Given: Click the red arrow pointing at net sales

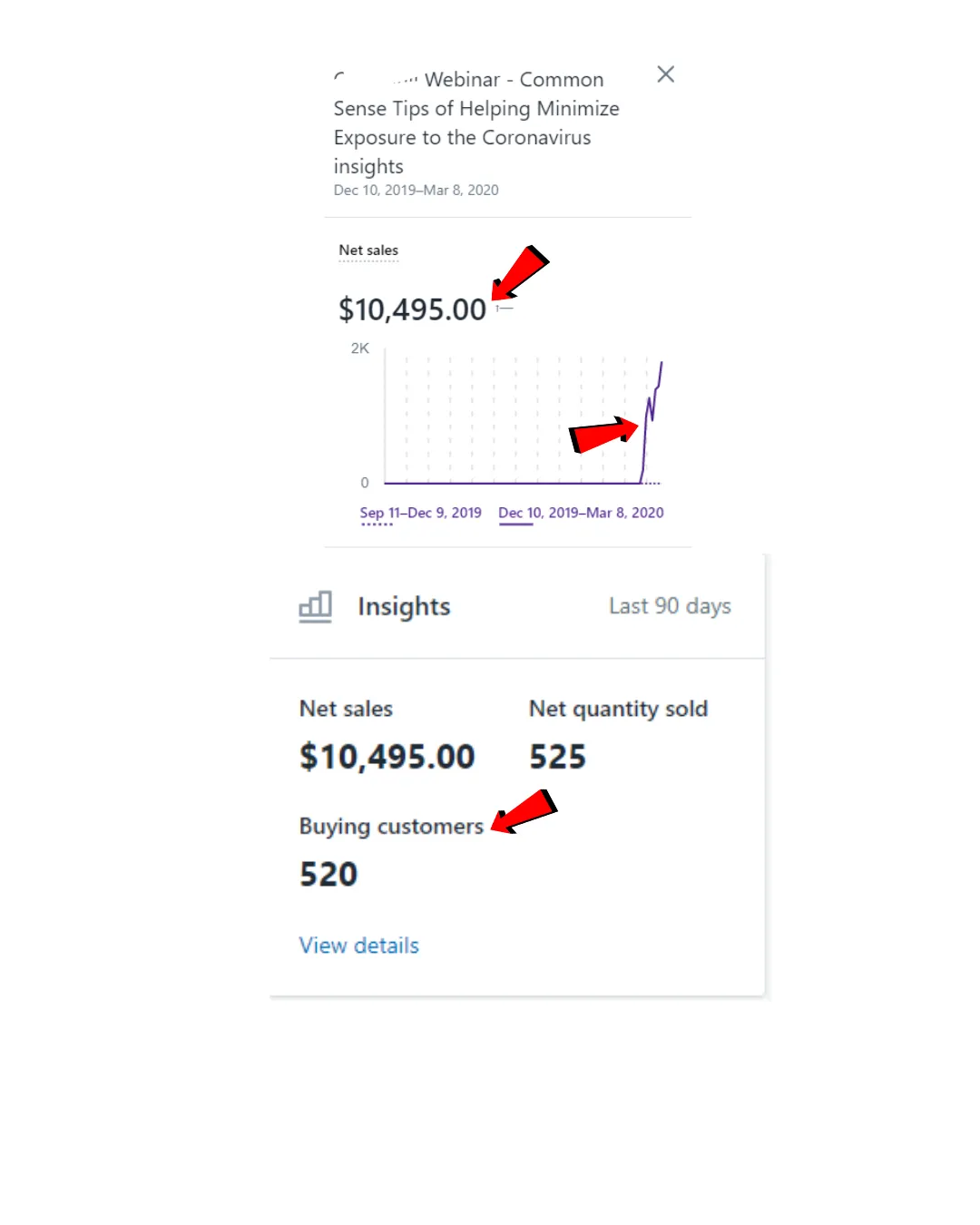Looking at the screenshot, I should pos(520,272).
